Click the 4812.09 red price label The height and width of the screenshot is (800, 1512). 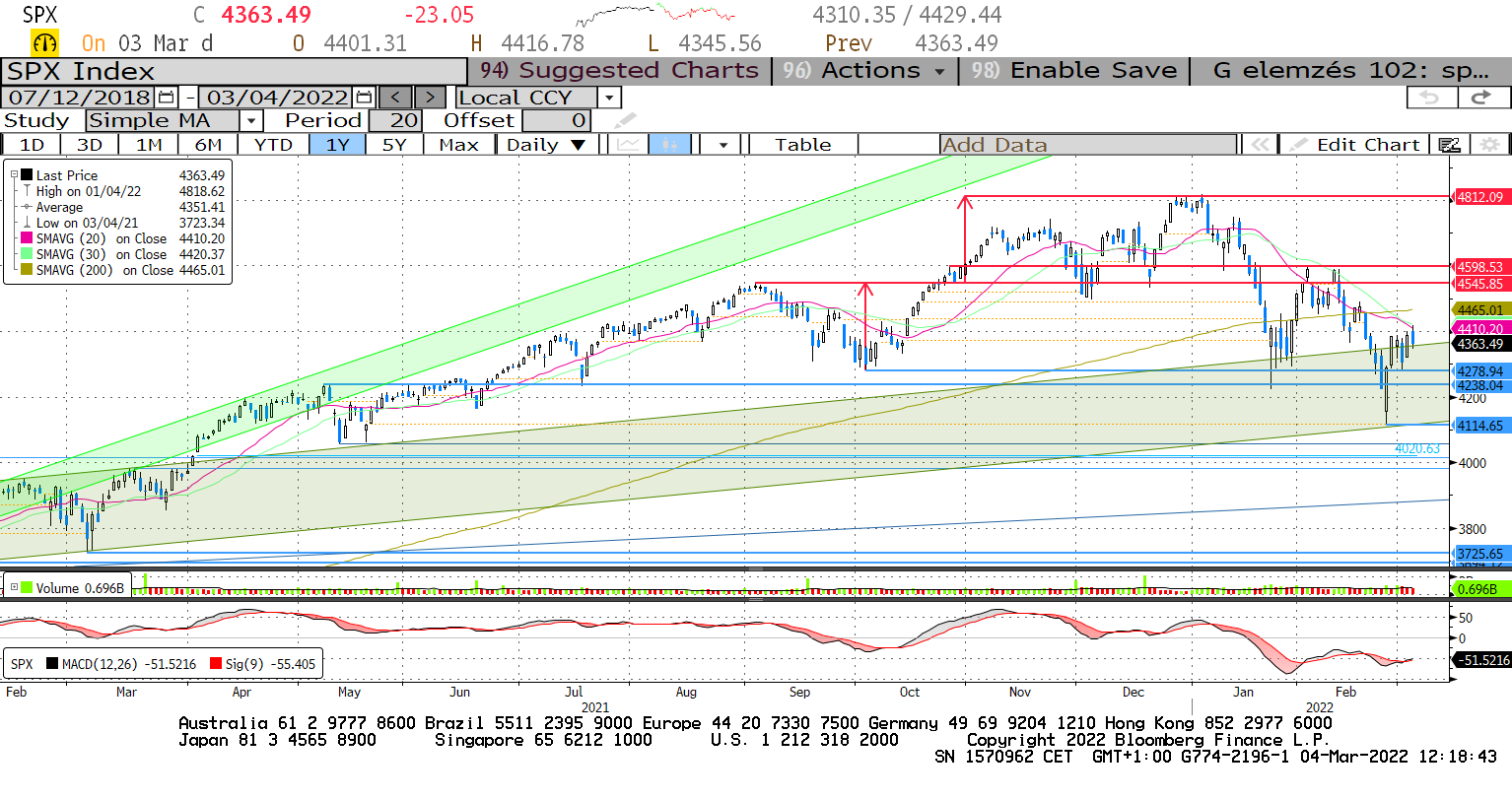point(1480,197)
